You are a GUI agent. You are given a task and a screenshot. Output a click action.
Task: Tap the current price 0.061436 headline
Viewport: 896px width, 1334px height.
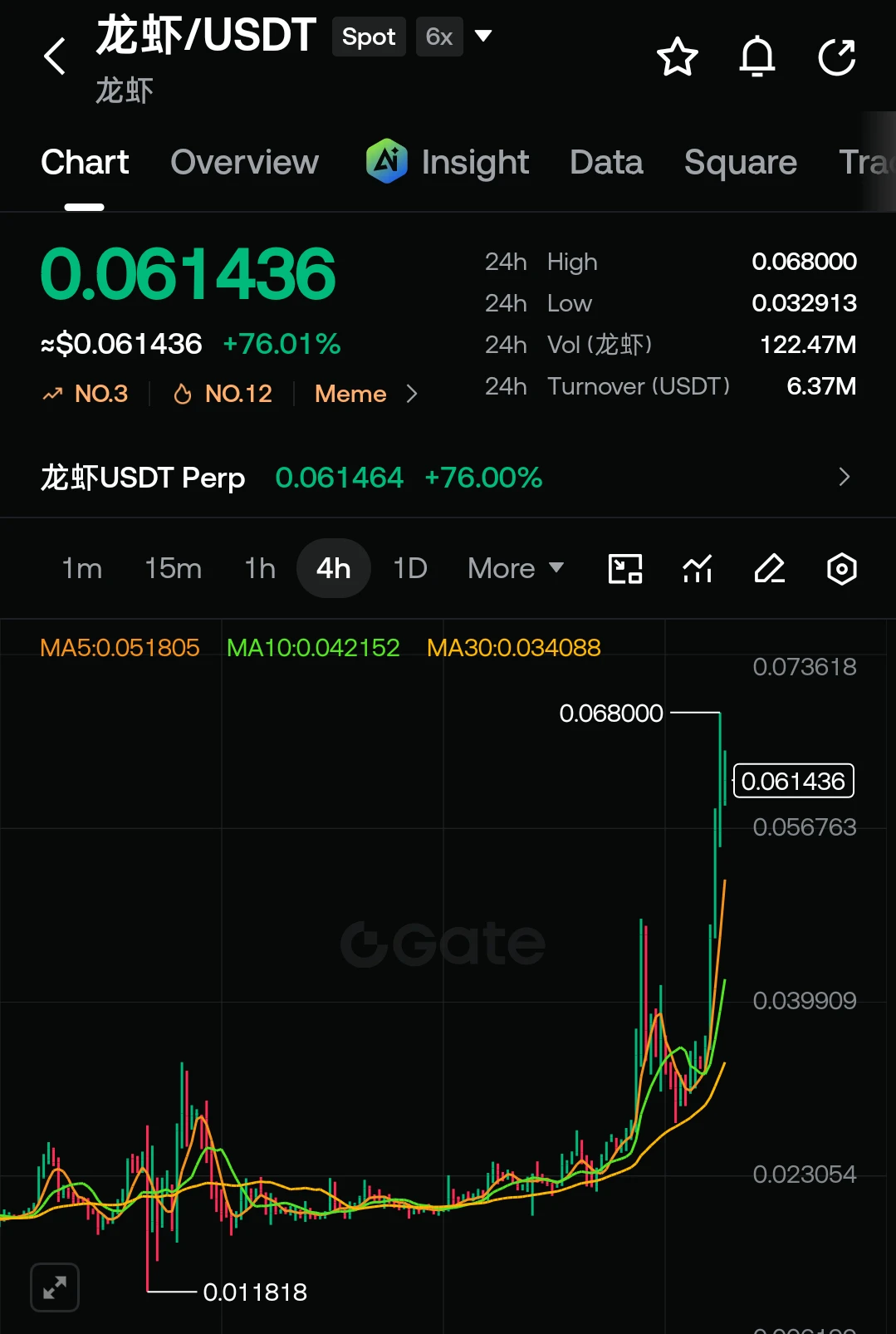pos(188,274)
